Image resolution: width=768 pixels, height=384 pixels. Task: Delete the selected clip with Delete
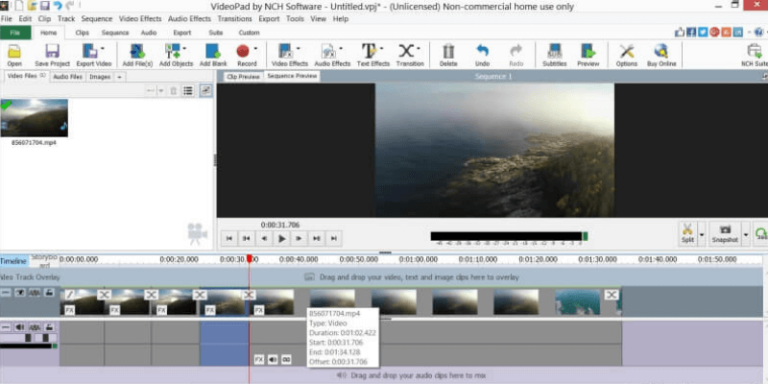coord(448,54)
